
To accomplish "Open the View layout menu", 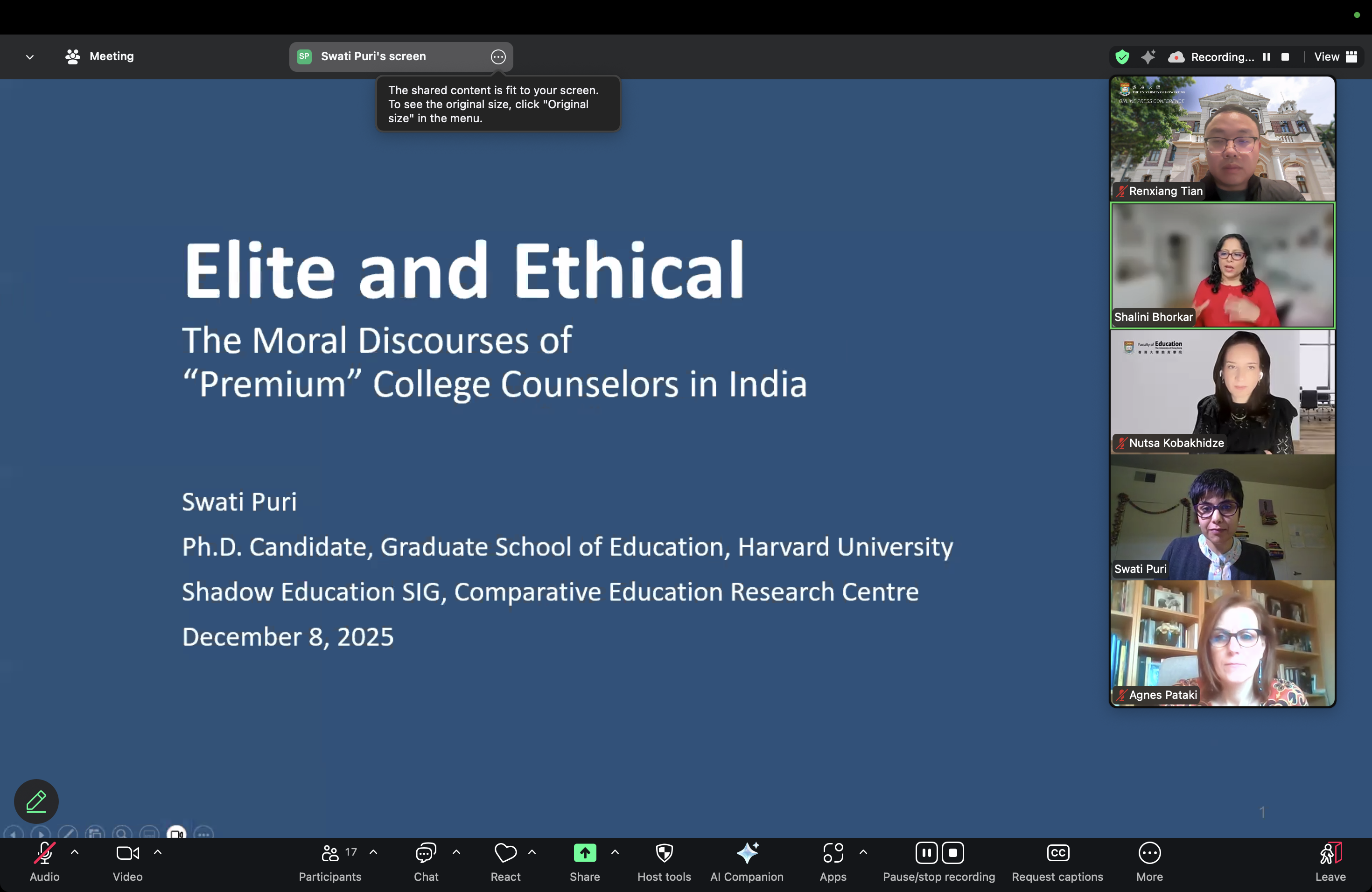I will (1335, 57).
